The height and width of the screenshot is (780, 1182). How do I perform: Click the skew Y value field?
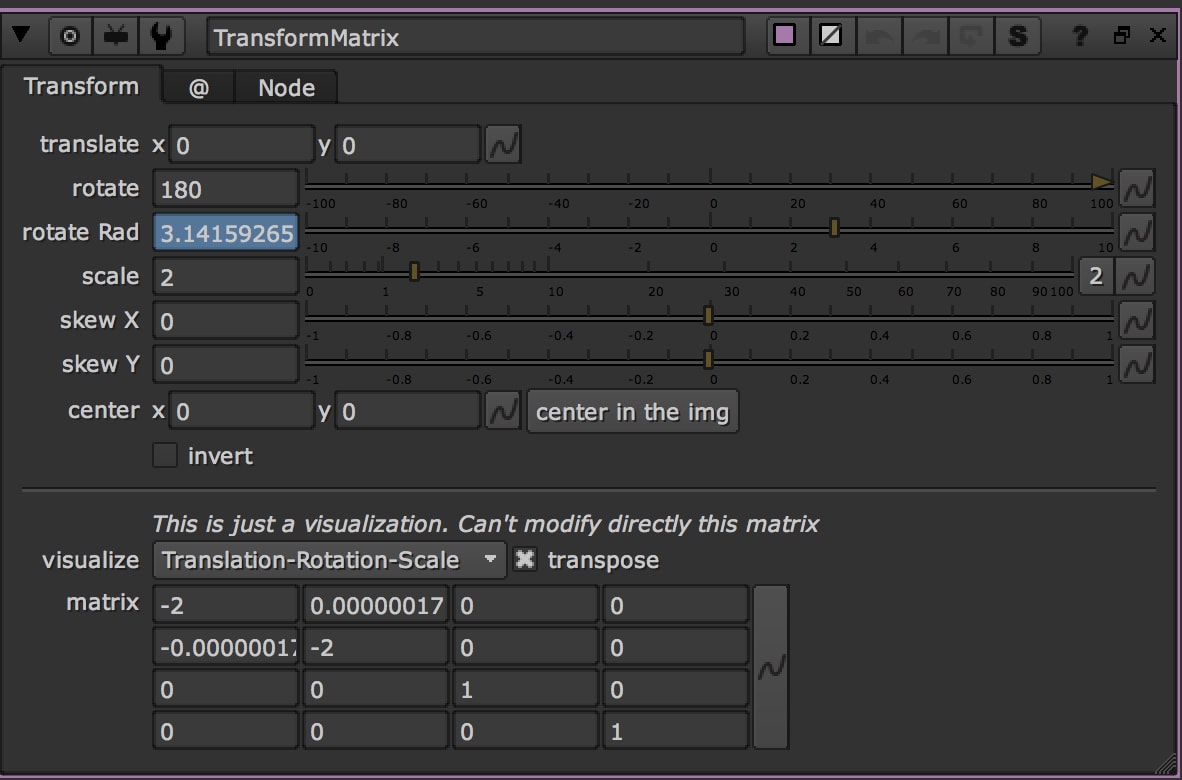click(x=225, y=365)
